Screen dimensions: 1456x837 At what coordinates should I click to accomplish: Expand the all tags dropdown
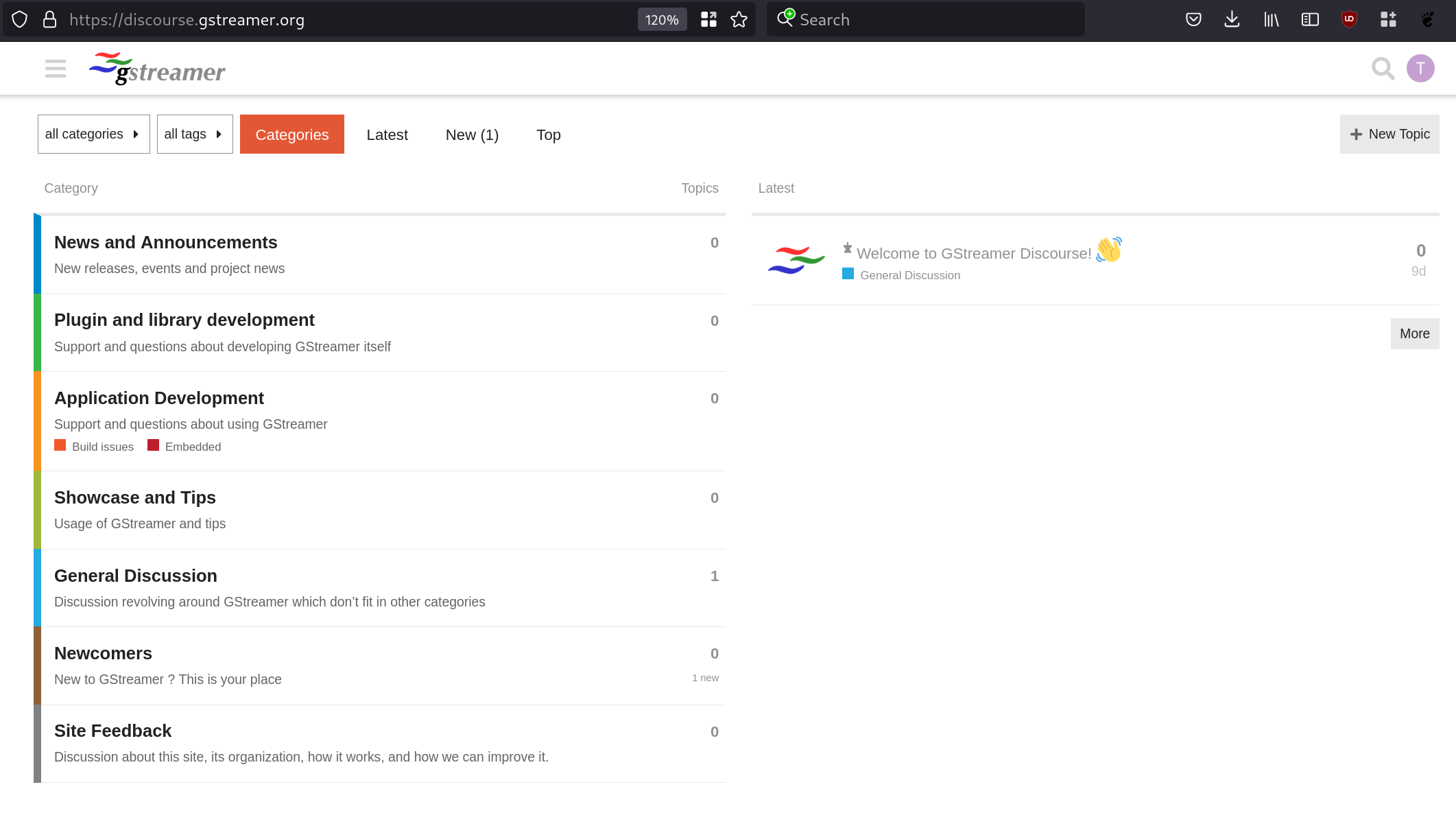[x=194, y=134]
